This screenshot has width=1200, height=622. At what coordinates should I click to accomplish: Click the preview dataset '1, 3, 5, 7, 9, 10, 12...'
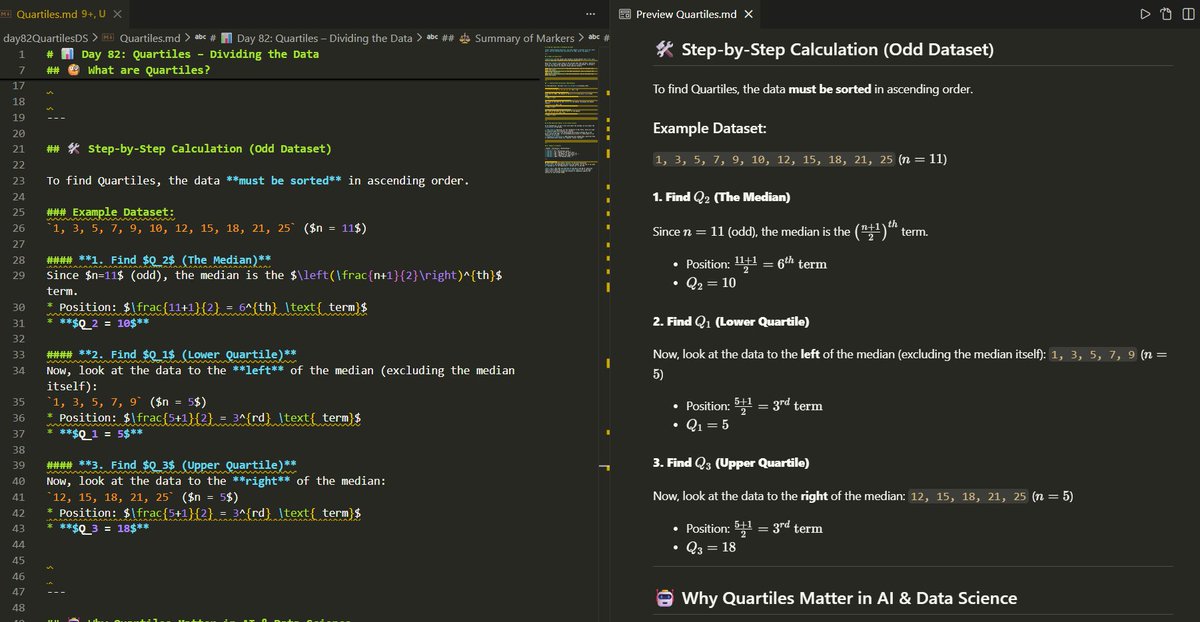tap(776, 160)
